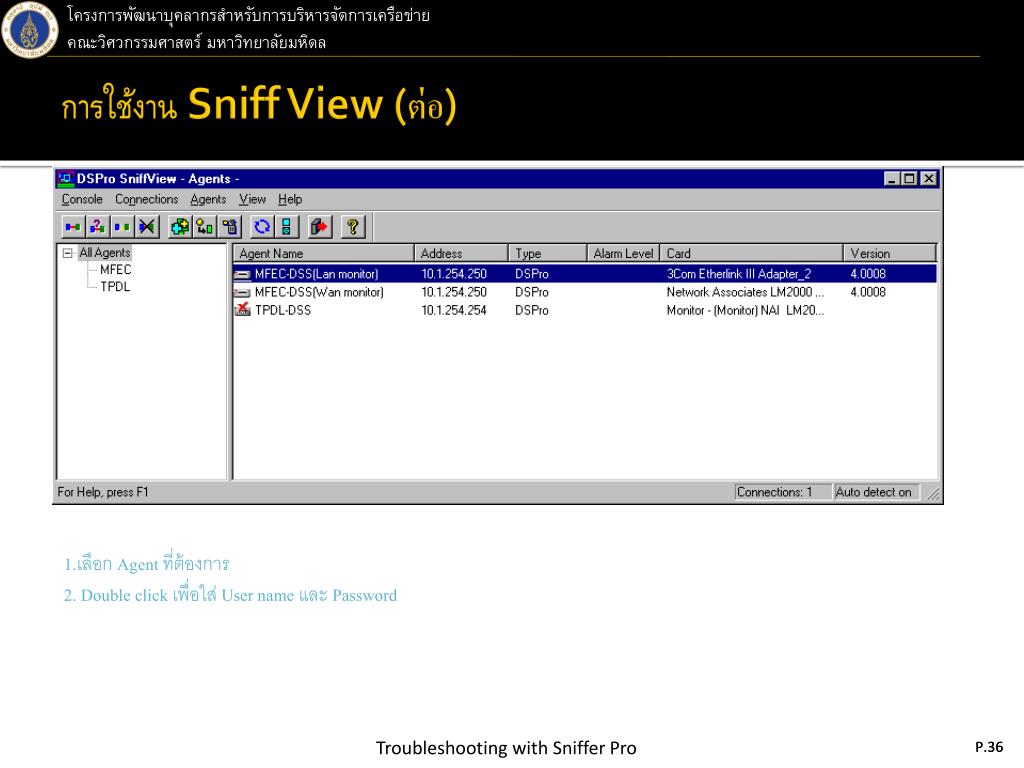This screenshot has width=1024, height=768.
Task: Click version 4.0008 in the Wan monitor row
Action: point(868,292)
